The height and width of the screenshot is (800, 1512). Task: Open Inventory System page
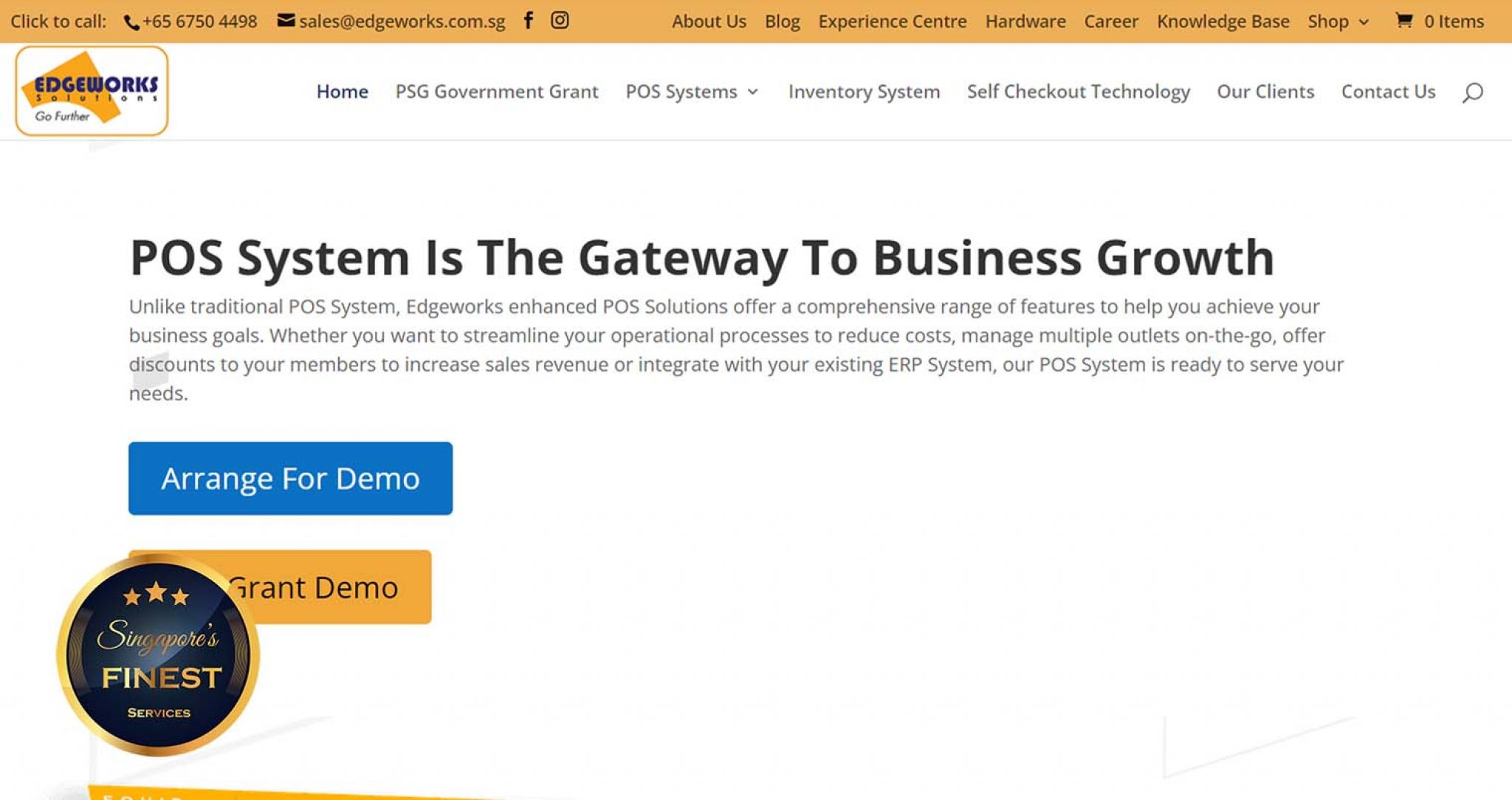[864, 92]
